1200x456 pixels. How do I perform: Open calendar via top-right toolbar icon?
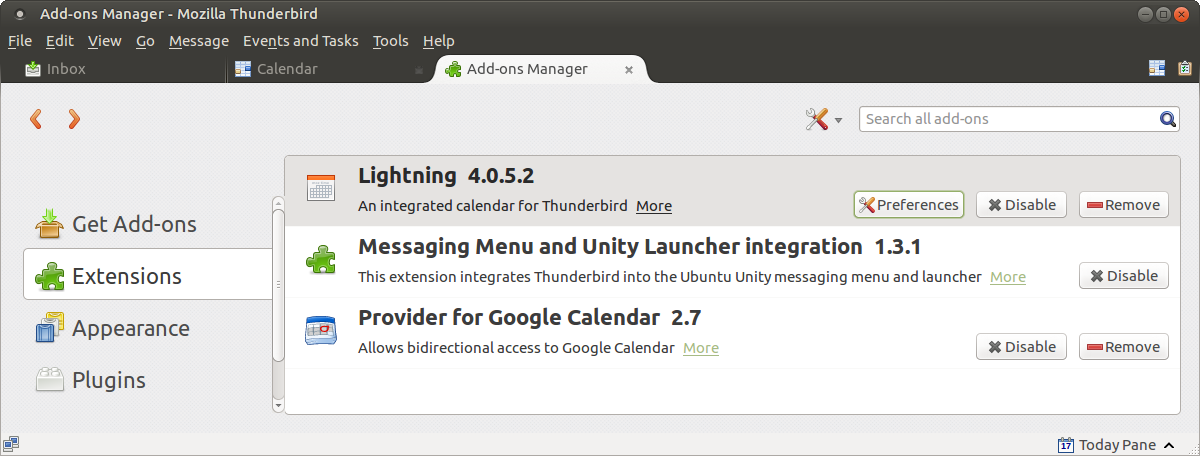(x=1157, y=68)
